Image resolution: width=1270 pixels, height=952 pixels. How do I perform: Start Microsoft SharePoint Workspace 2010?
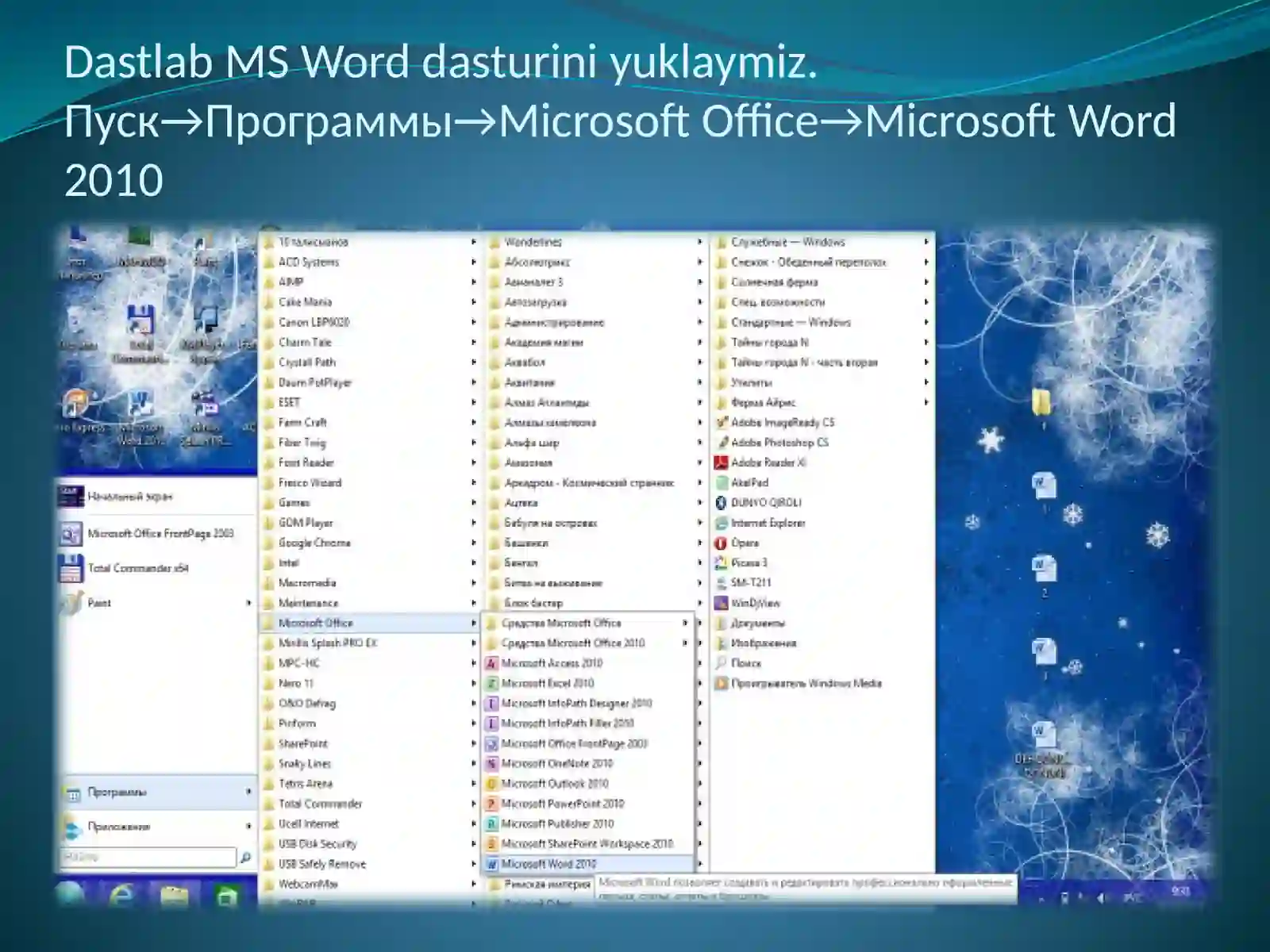point(587,844)
